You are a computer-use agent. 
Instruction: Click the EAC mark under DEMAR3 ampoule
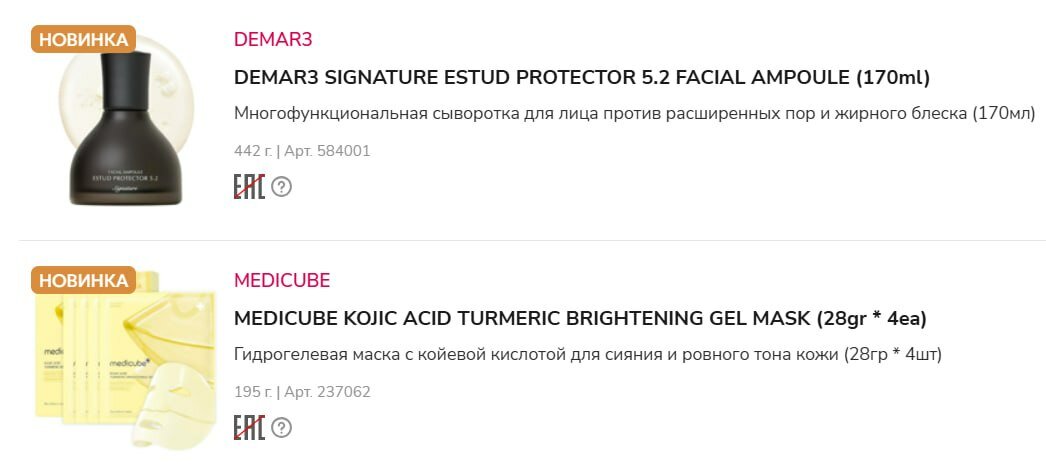click(x=249, y=186)
